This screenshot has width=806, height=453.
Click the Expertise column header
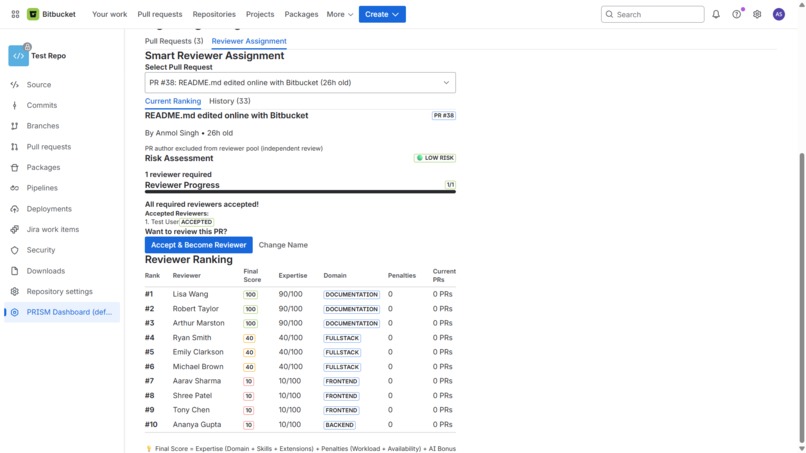[x=293, y=276]
